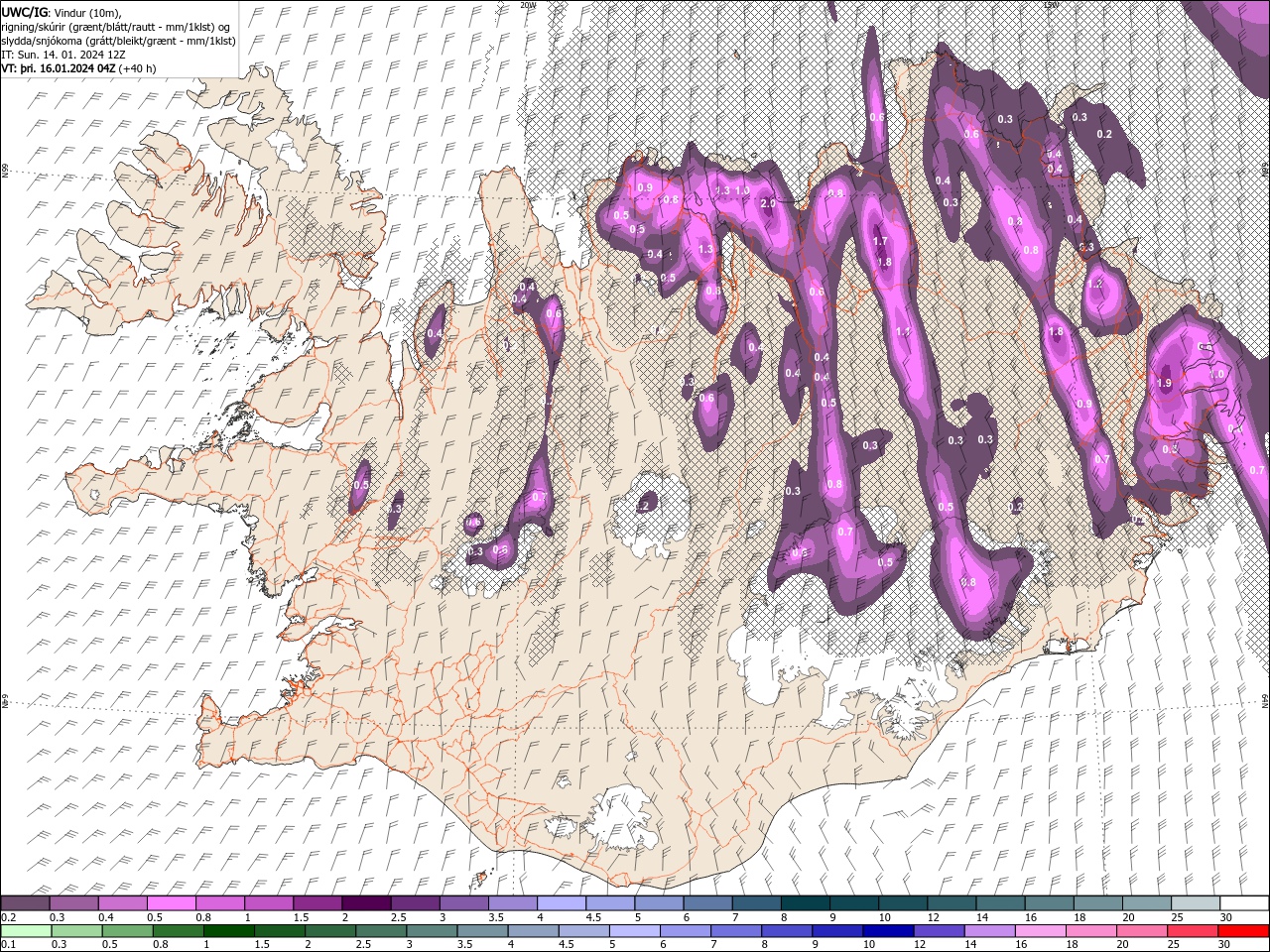Click the '1.7' snowfall value on the map
The image size is (1270, 952).
click(x=880, y=241)
